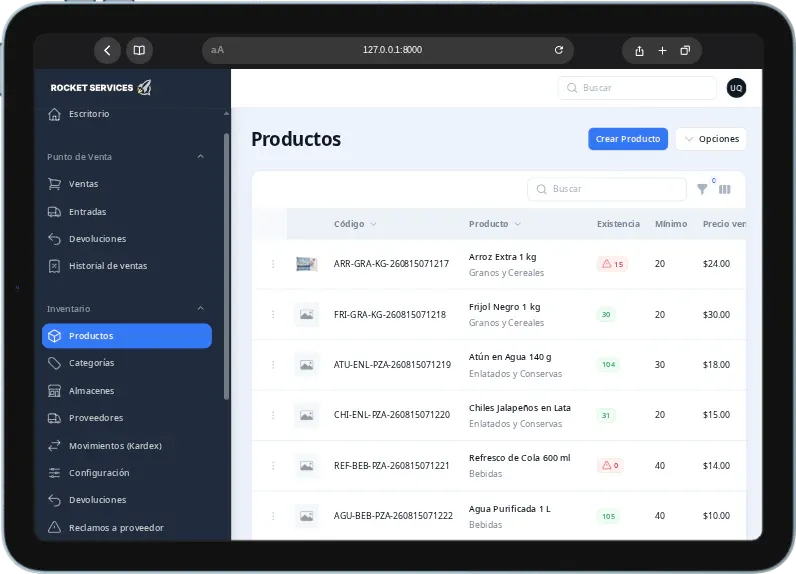The height and width of the screenshot is (574, 796).
Task: Click the Mínimo column header
Action: (x=671, y=224)
